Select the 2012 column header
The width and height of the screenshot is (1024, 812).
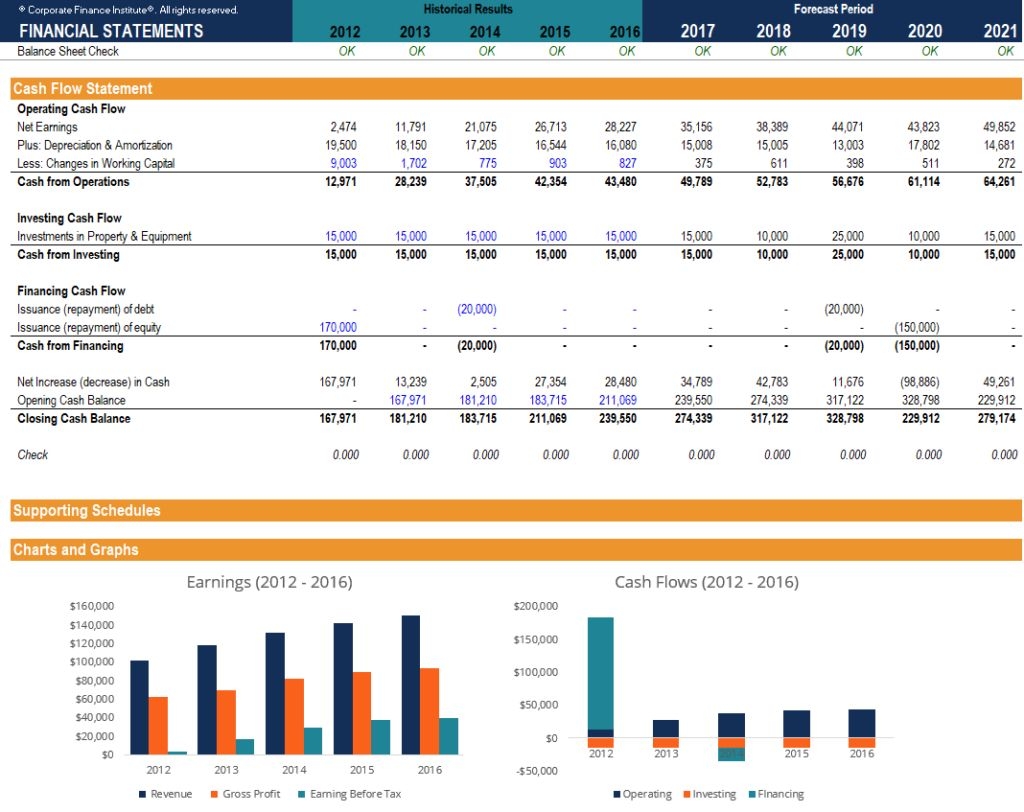pyautogui.click(x=345, y=31)
